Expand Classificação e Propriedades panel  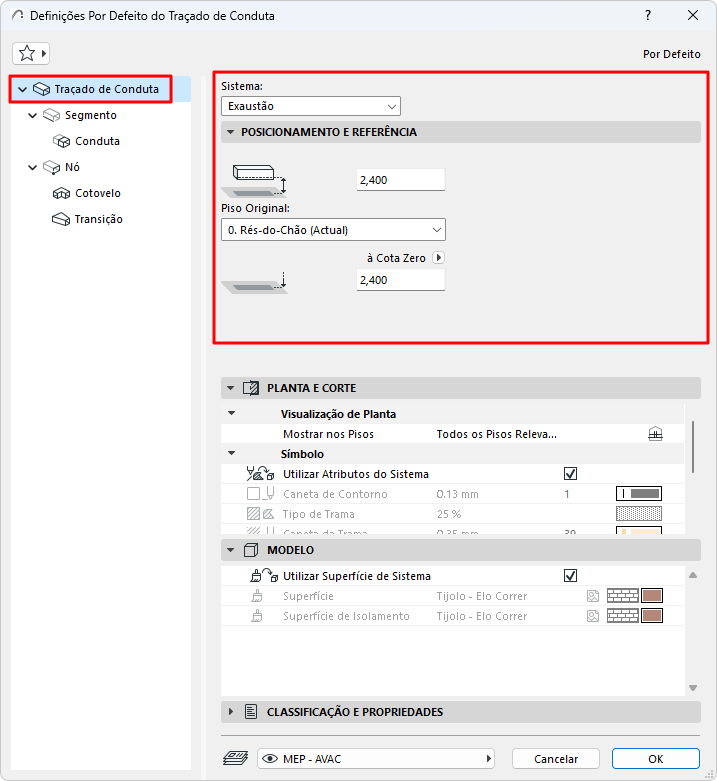click(230, 712)
